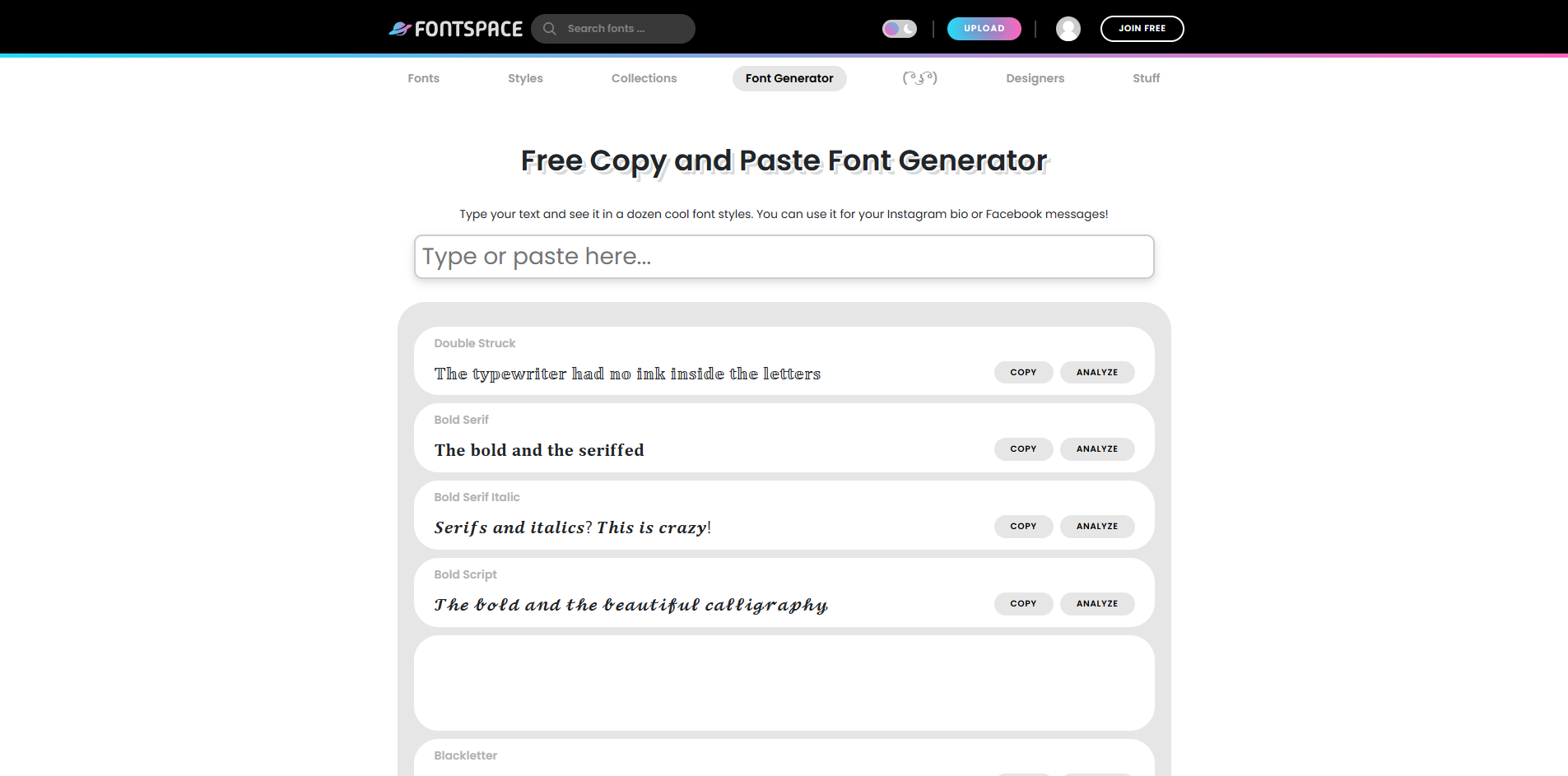This screenshot has height=776, width=1568.
Task: Click the UPLOAD button
Action: tap(984, 28)
